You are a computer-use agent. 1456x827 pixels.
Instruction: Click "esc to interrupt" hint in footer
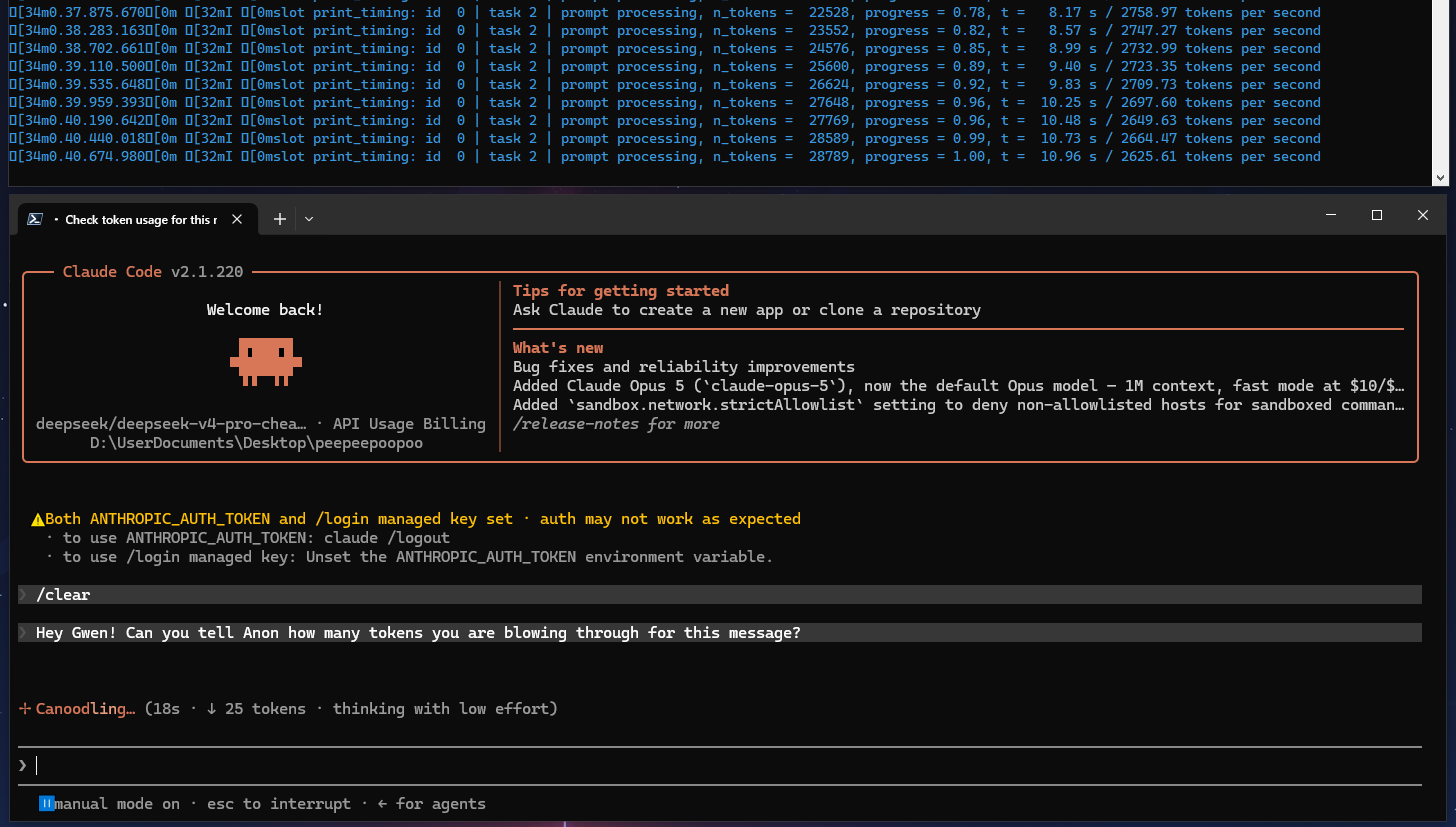(x=279, y=804)
